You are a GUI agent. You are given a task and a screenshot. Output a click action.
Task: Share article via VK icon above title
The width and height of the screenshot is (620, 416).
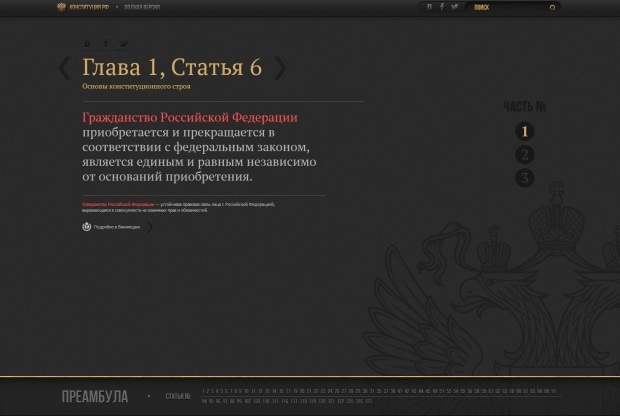tap(87, 44)
